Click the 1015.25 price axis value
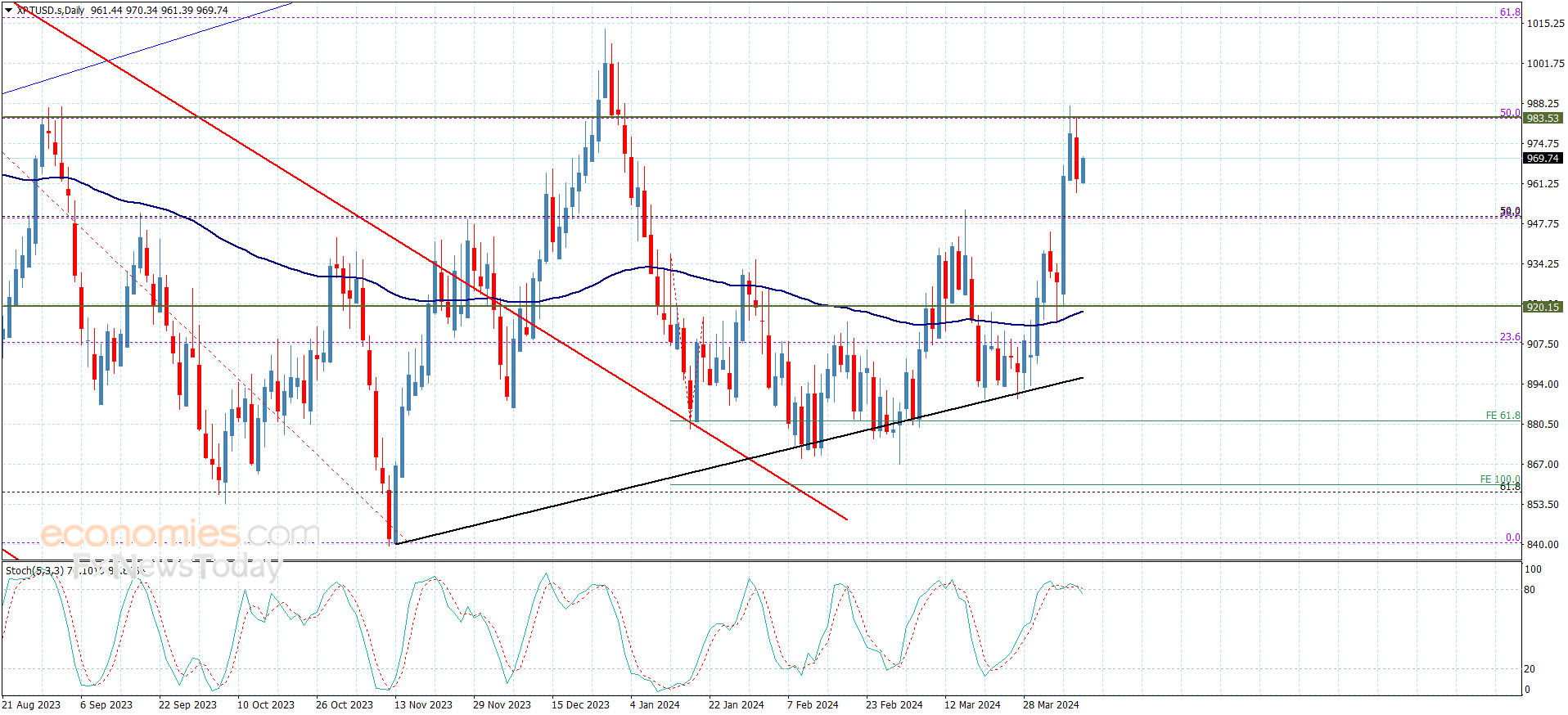The height and width of the screenshot is (715, 1568). [x=1545, y=24]
